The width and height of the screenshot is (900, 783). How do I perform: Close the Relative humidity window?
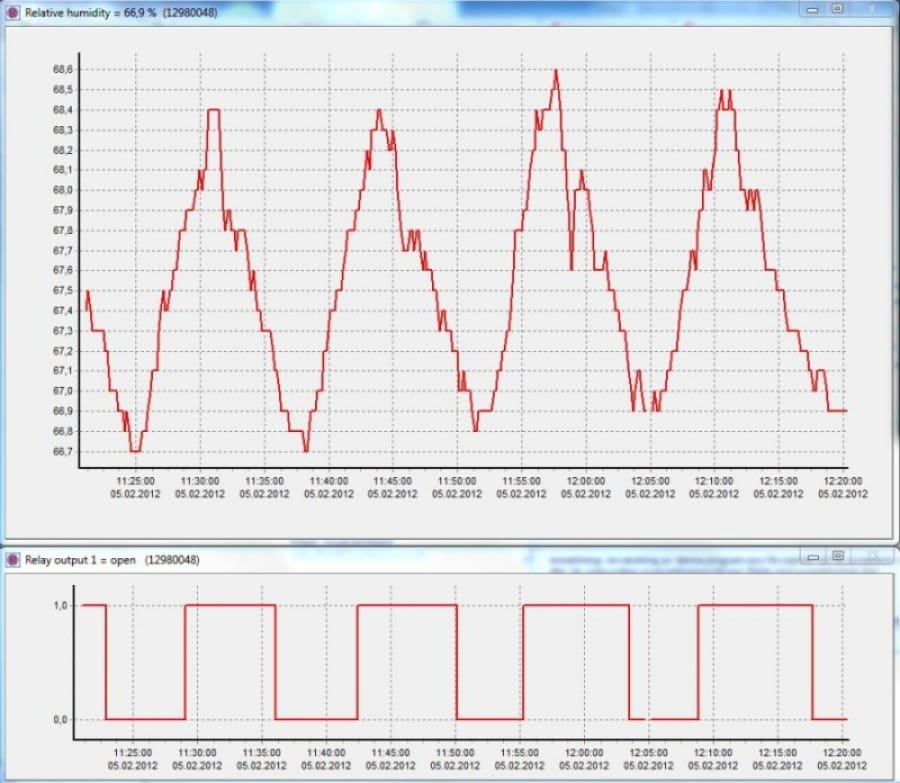coord(872,8)
